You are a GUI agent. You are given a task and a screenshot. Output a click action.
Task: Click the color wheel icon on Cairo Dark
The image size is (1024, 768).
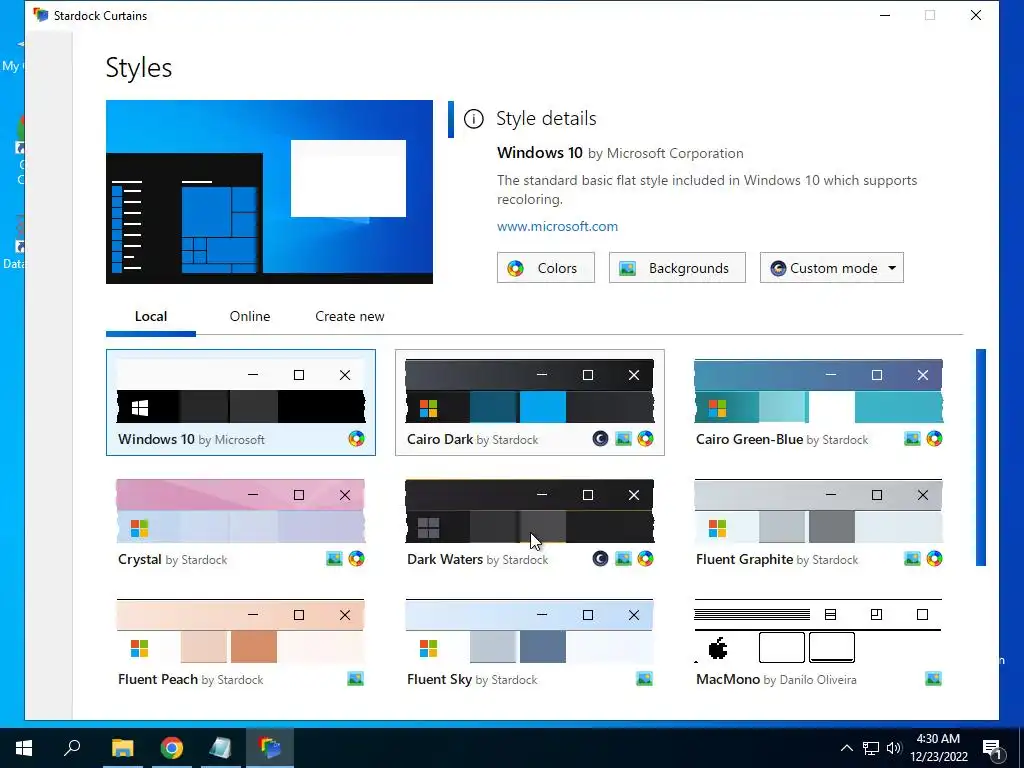[x=645, y=439]
